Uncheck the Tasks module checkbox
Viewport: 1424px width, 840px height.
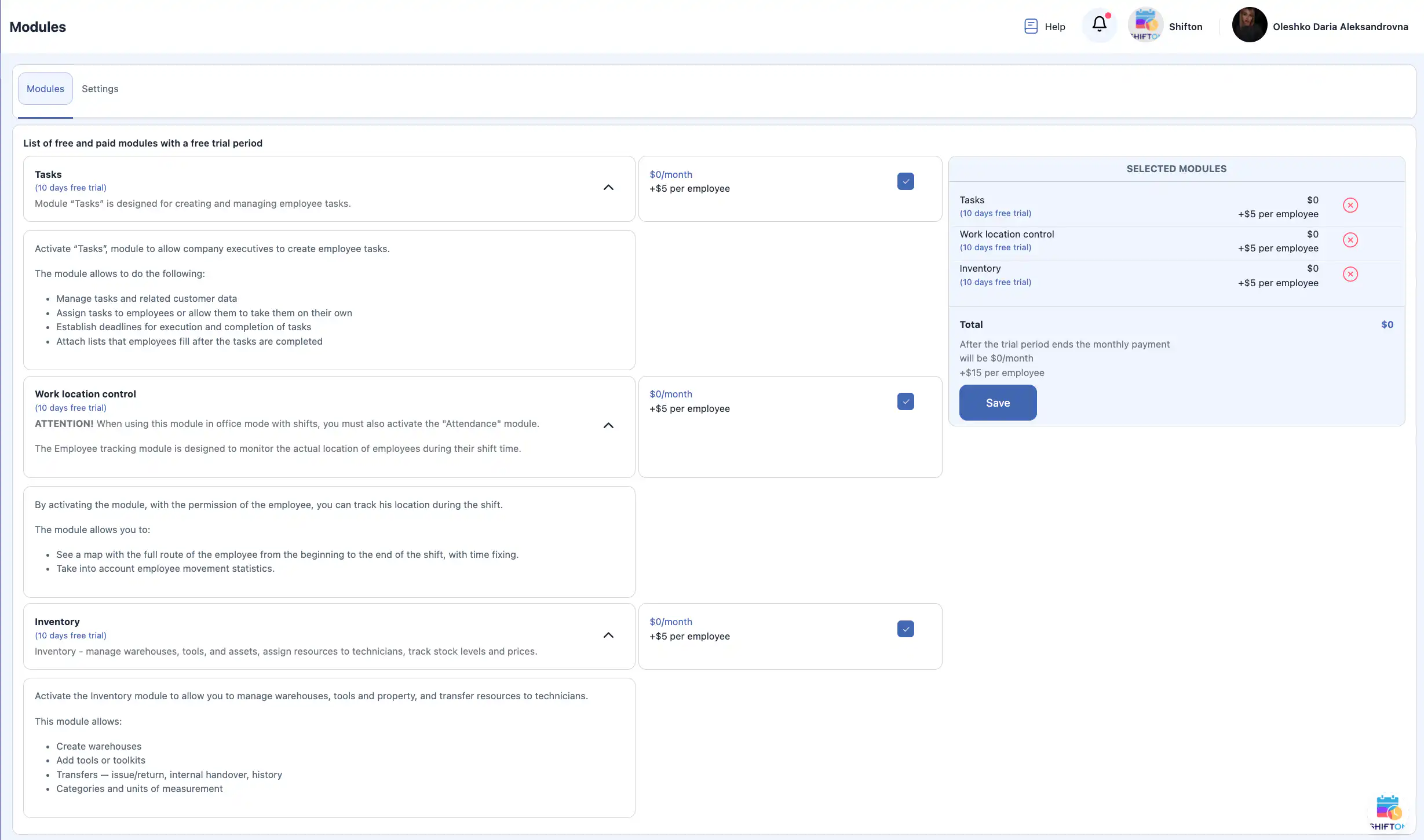point(905,181)
